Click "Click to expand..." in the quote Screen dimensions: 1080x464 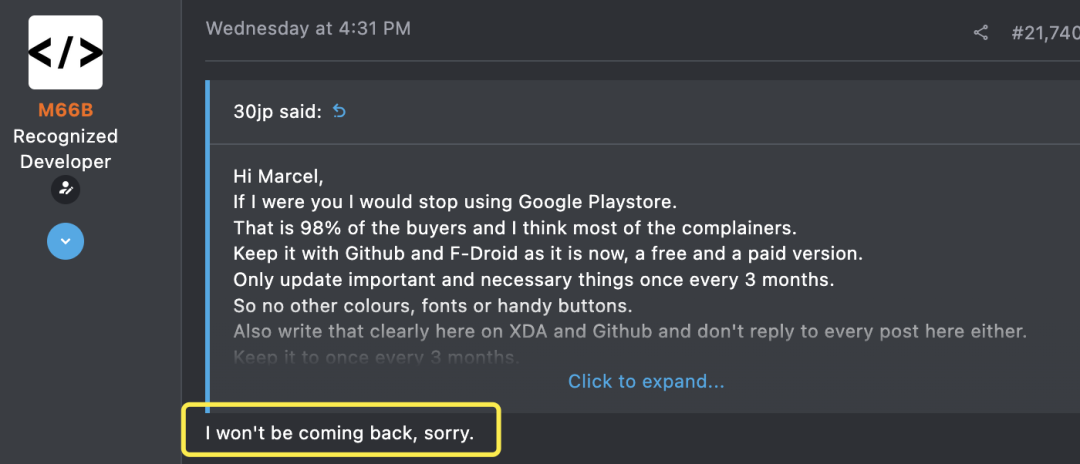click(x=646, y=381)
